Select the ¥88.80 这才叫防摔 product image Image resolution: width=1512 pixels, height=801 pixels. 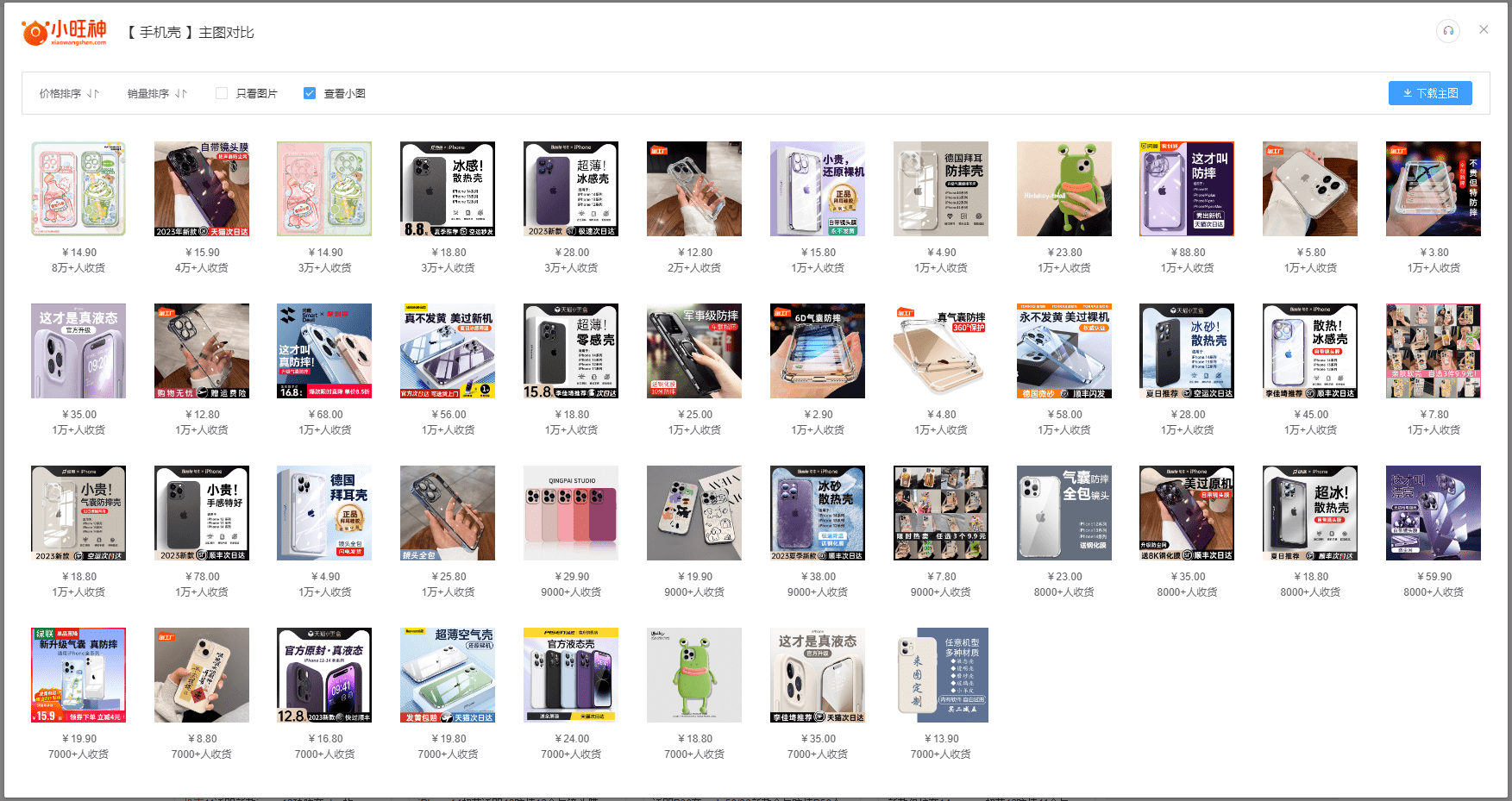point(1187,189)
